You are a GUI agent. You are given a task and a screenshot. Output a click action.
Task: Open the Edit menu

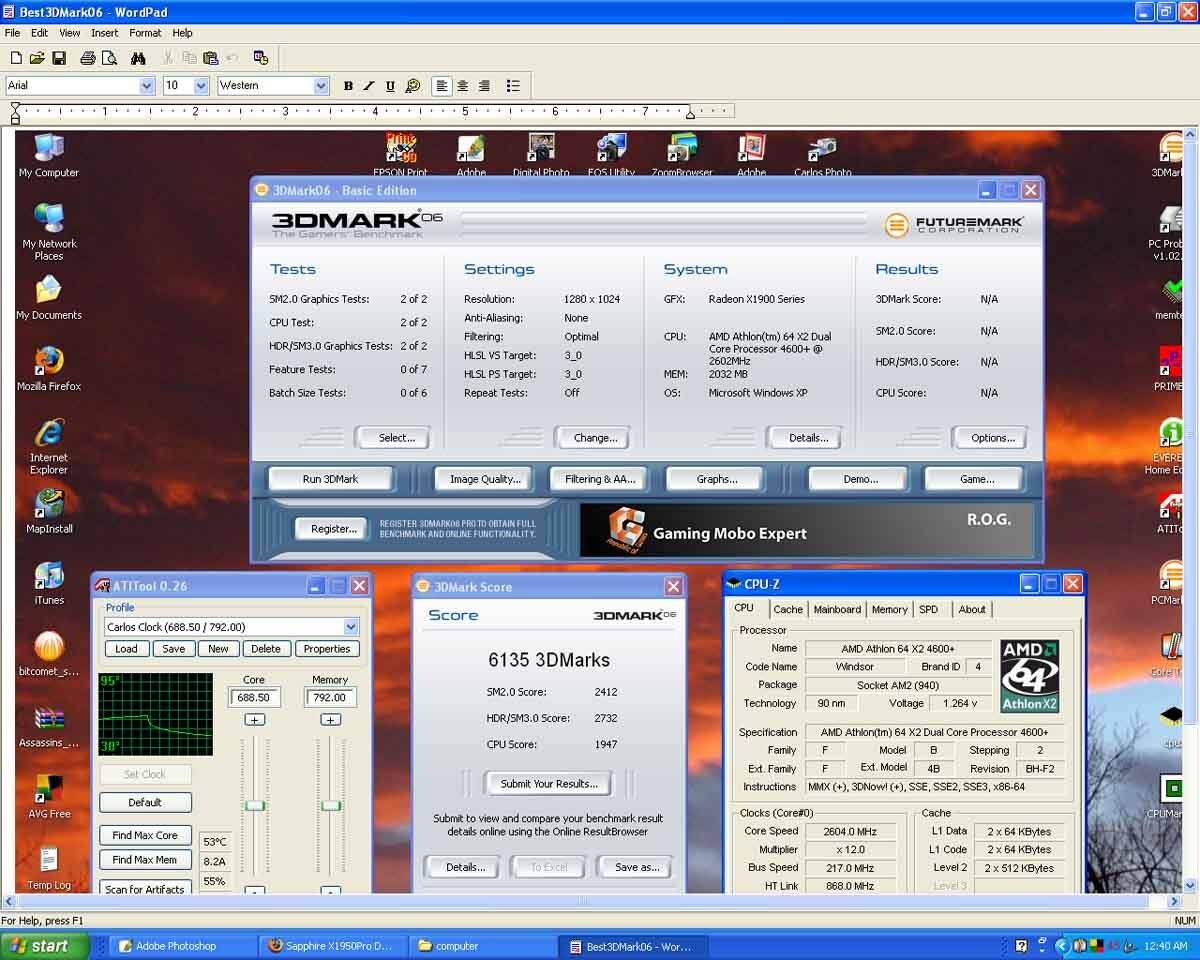(39, 33)
